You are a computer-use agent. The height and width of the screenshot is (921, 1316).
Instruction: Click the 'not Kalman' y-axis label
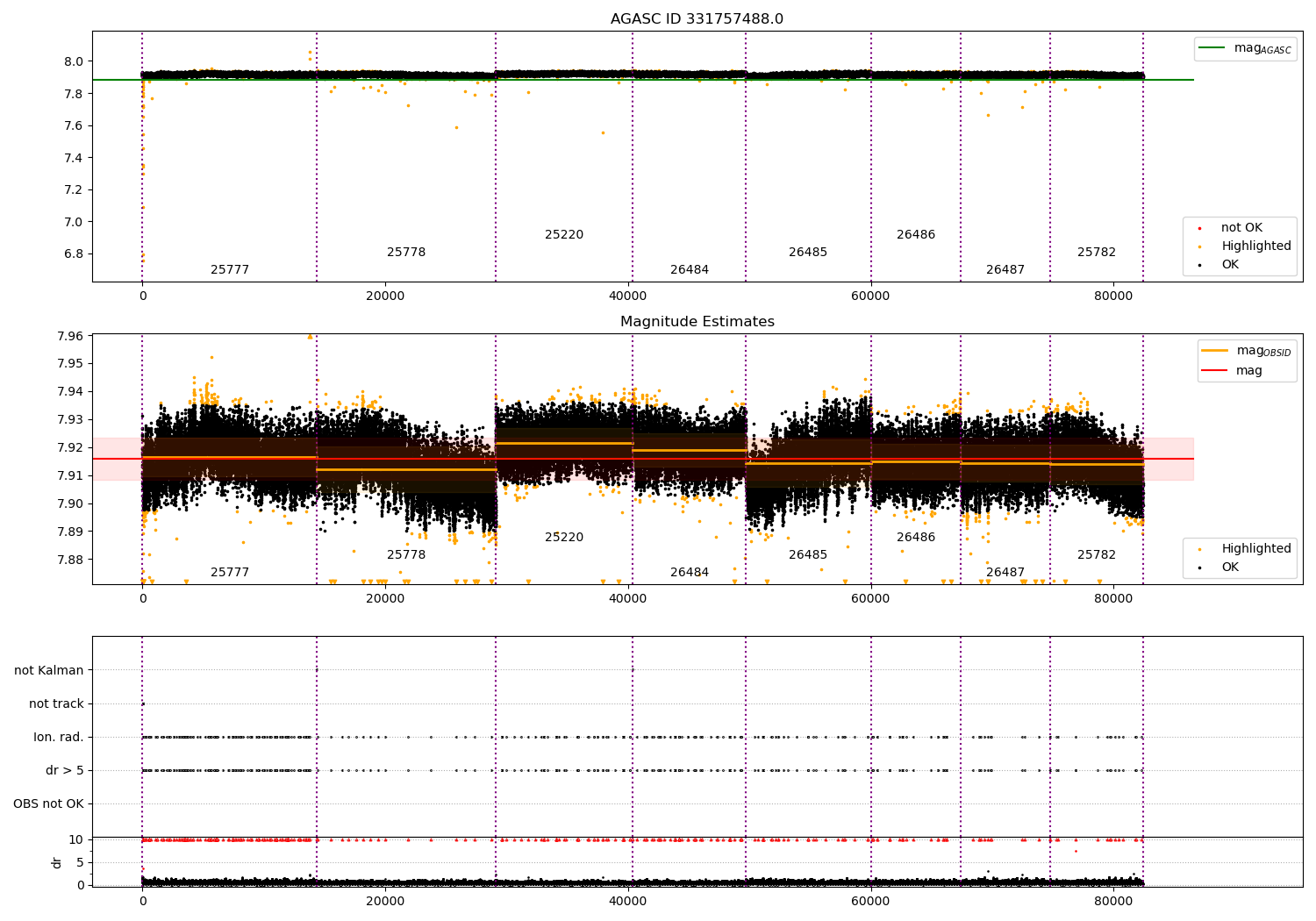49,671
